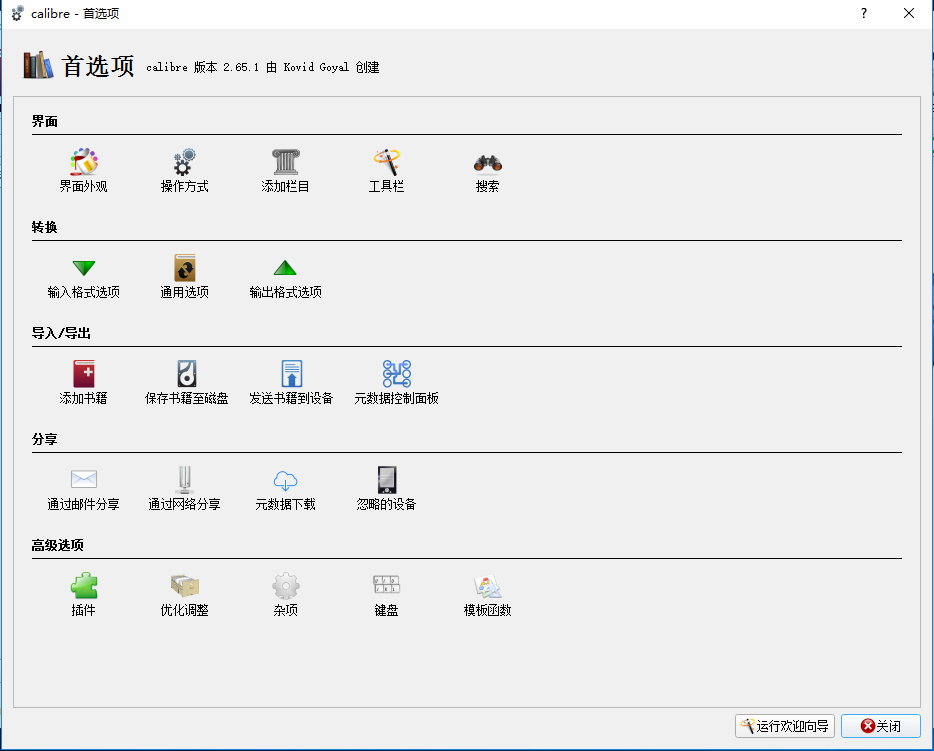Open 搜索 binoculars search settings
The image size is (934, 751).
[487, 171]
